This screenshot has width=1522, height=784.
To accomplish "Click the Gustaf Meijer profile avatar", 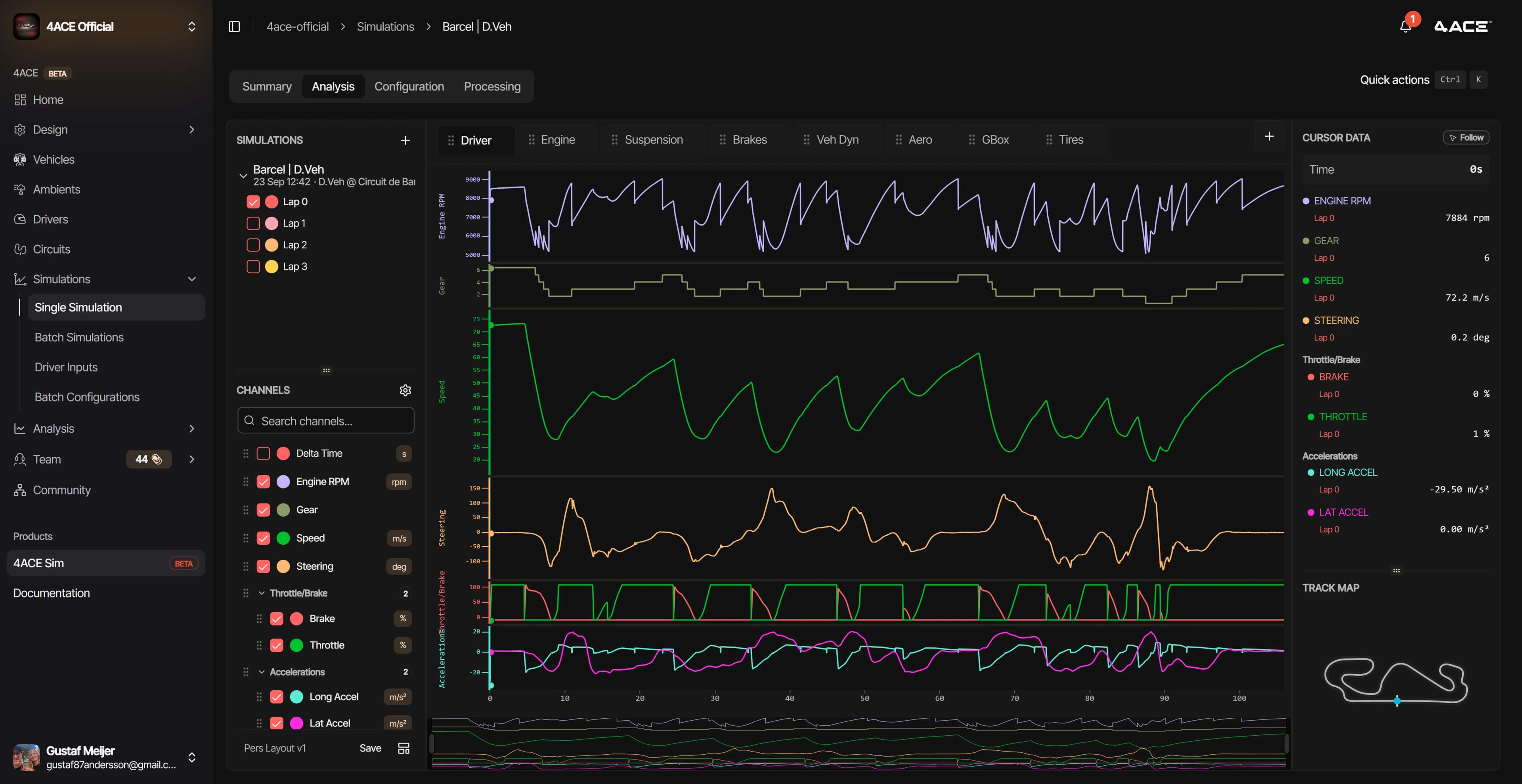I will [x=27, y=757].
